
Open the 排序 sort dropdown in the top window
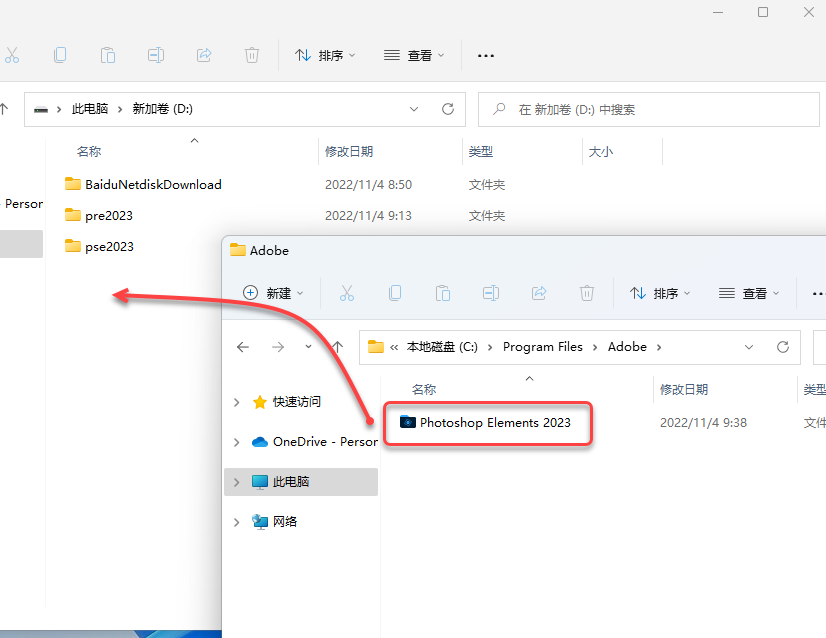tap(325, 55)
